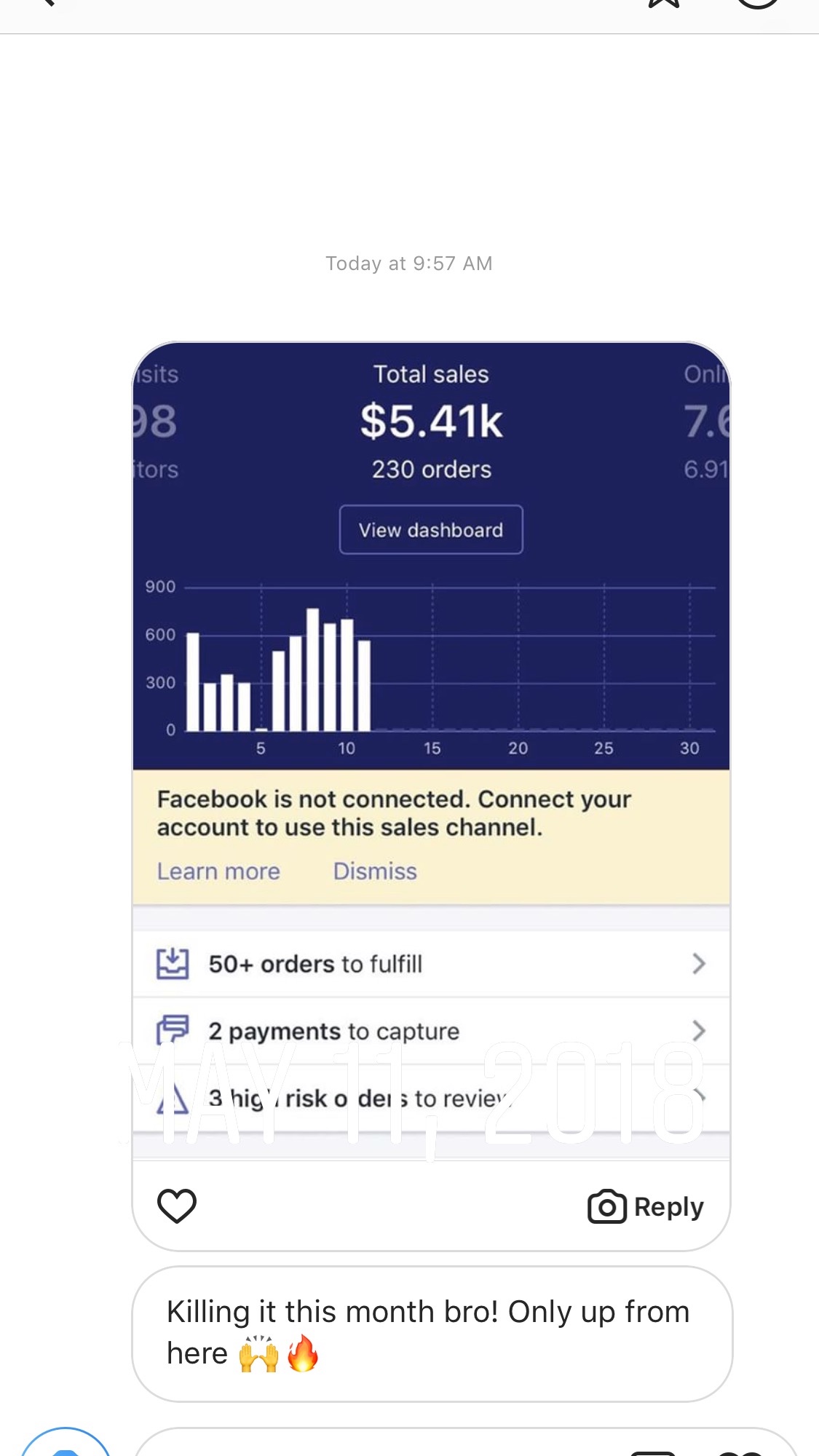
Task: Like the story with the heart icon
Action: (x=177, y=1206)
